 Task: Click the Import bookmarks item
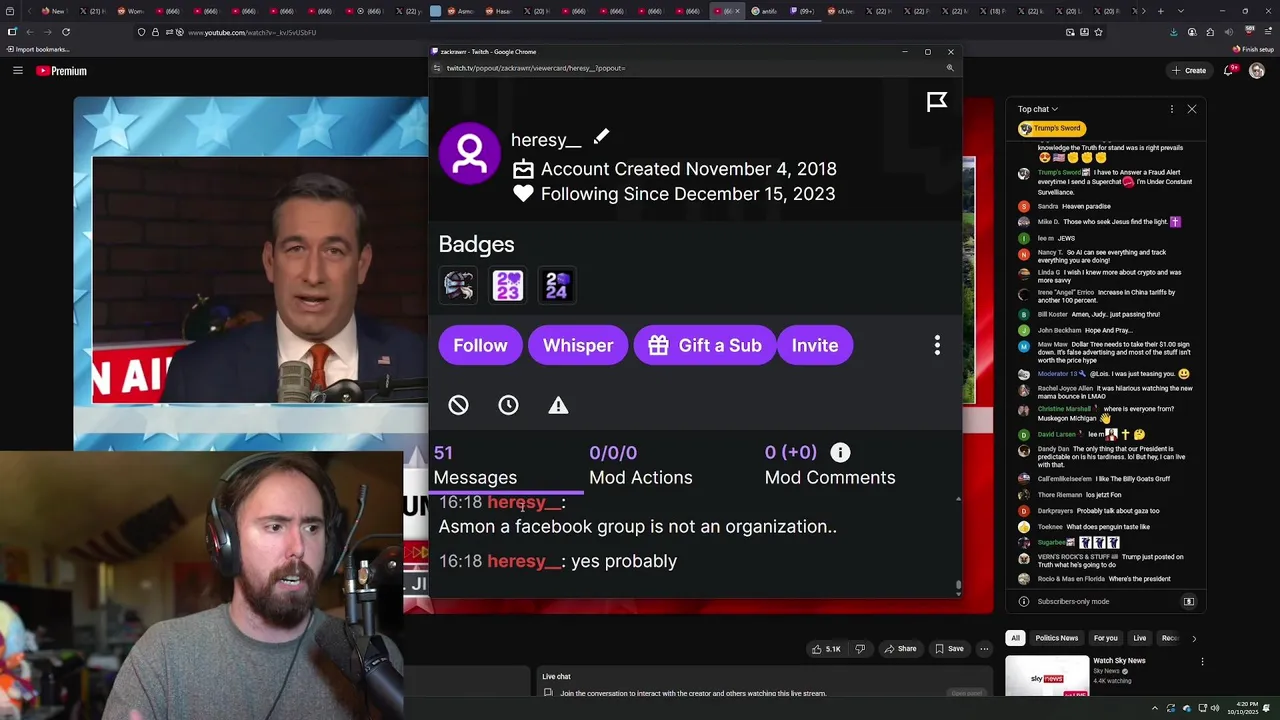37,49
